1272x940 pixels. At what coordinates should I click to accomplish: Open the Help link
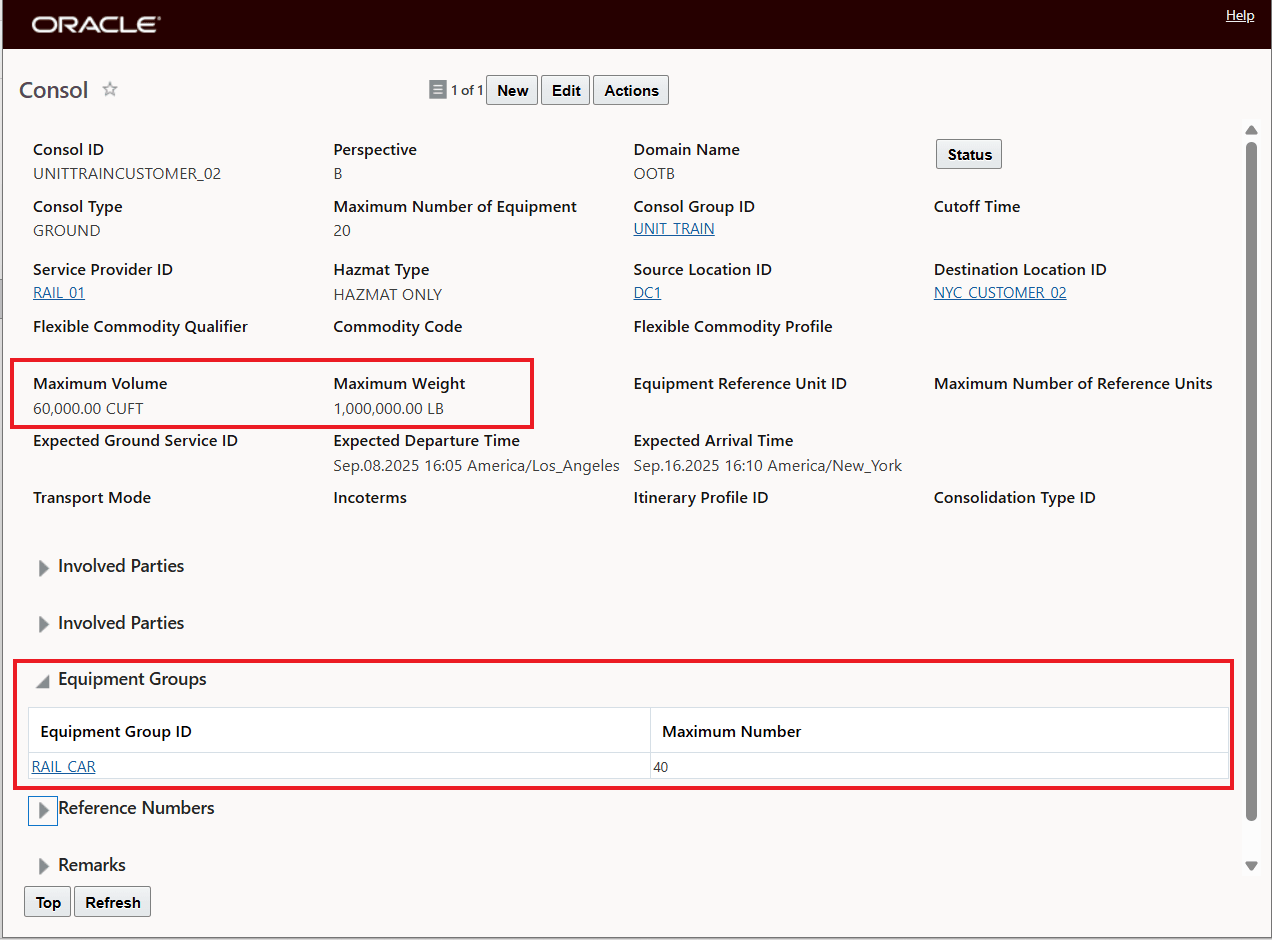click(x=1240, y=16)
